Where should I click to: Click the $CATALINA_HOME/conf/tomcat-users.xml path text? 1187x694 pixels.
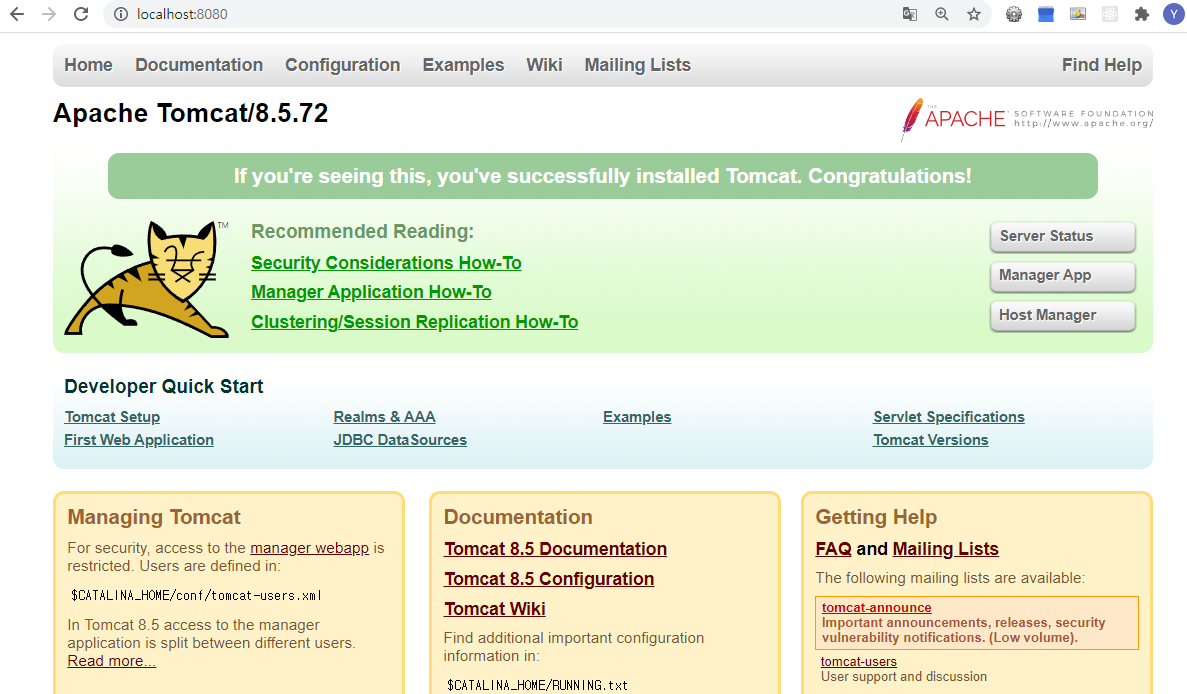196,596
